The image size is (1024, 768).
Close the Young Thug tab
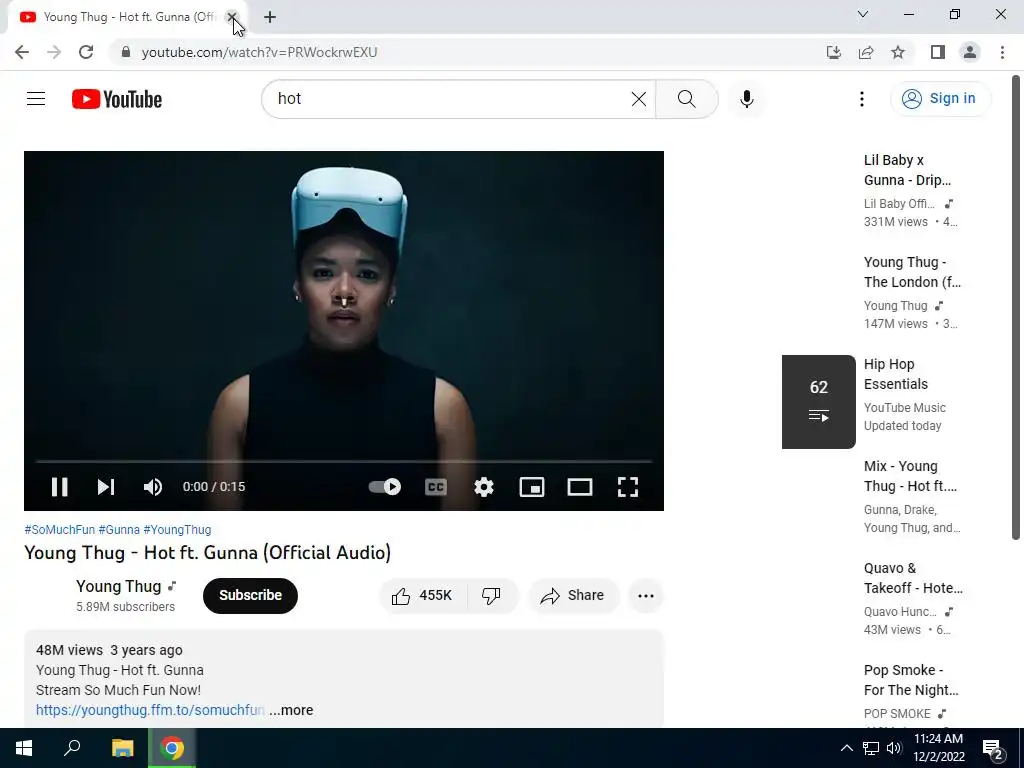(232, 17)
